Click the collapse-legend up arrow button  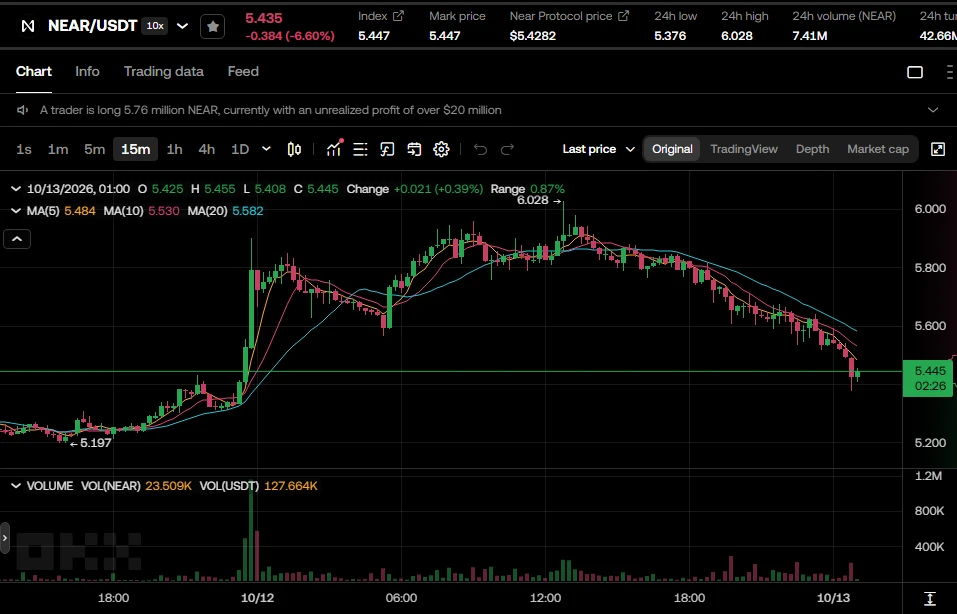pyautogui.click(x=17, y=239)
